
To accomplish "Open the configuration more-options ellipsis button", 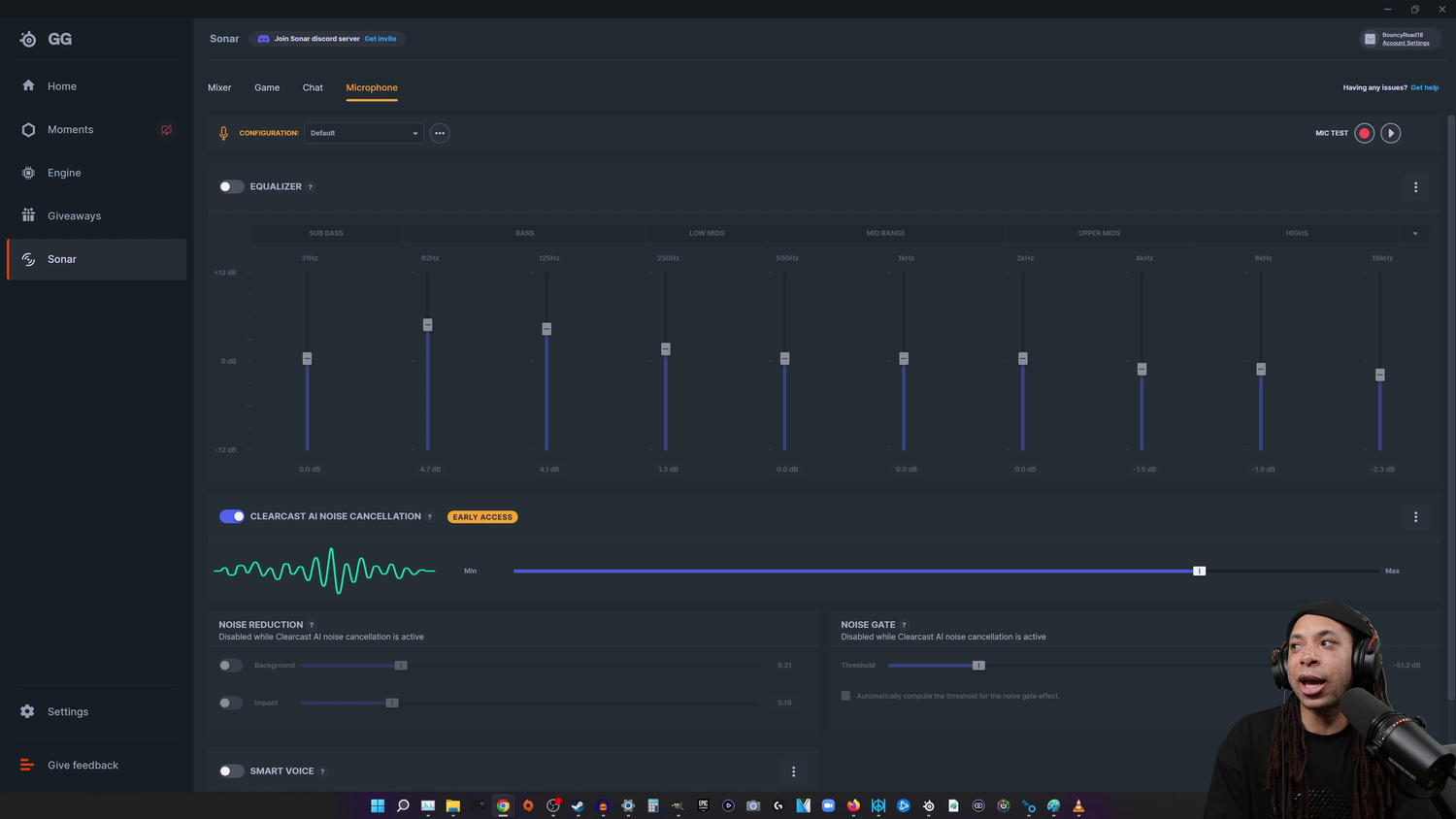I will [440, 133].
